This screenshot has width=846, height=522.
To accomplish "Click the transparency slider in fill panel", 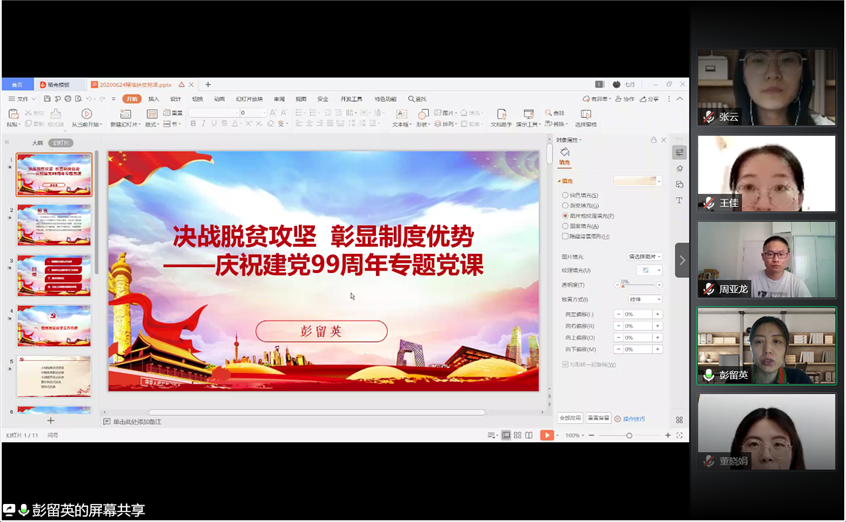I will click(x=638, y=285).
